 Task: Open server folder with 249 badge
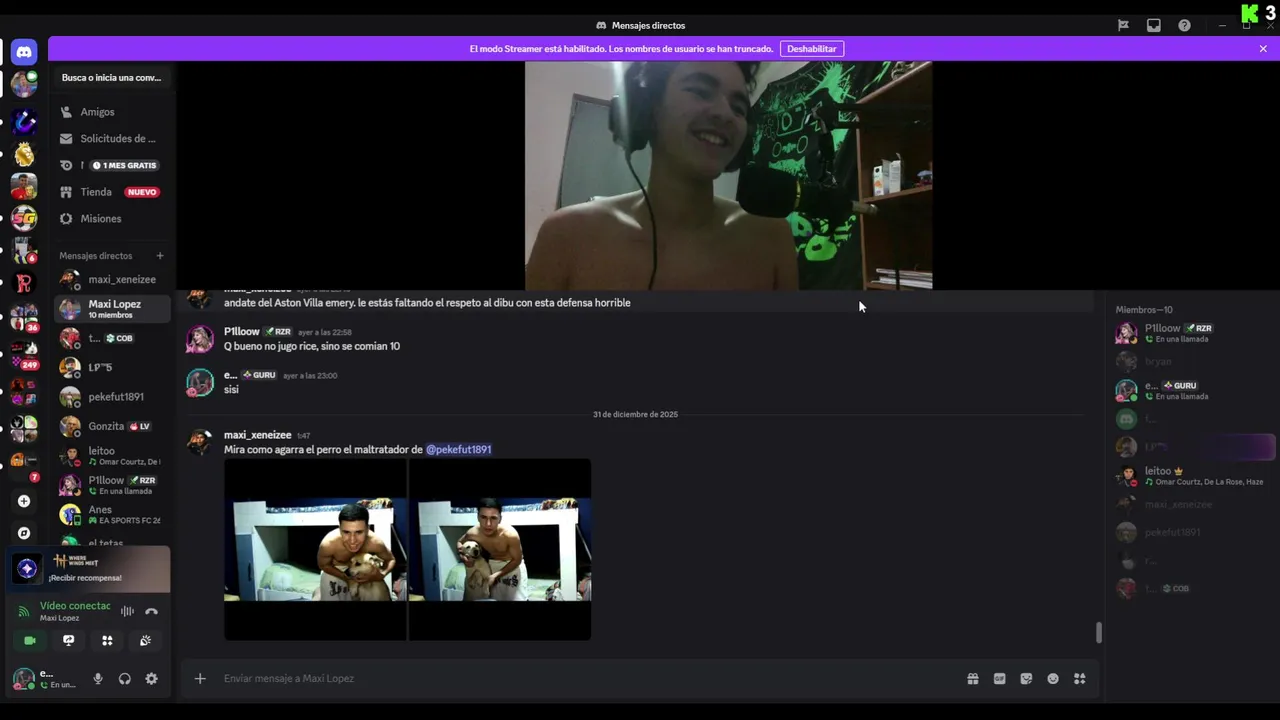pos(24,354)
